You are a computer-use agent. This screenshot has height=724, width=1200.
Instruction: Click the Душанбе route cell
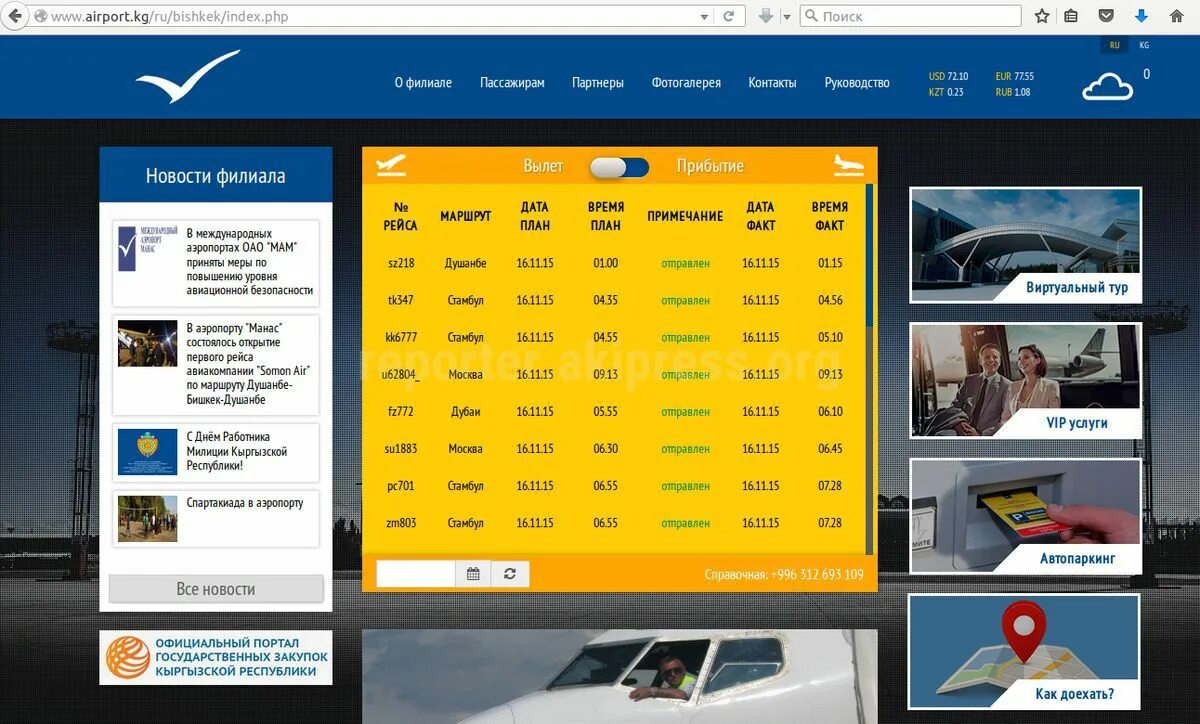coord(465,263)
